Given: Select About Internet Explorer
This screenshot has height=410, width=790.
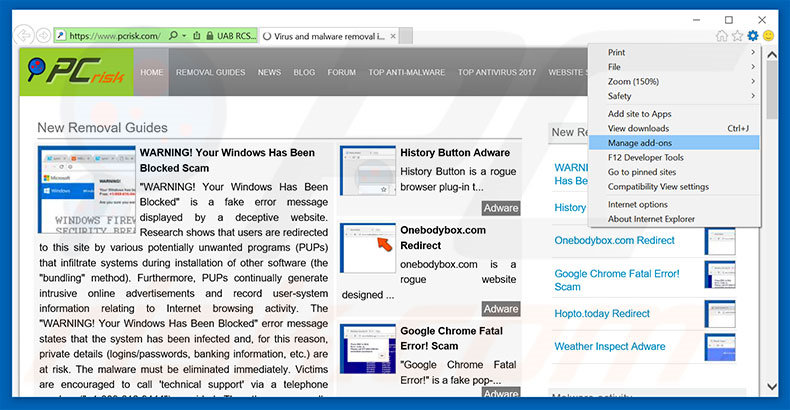Looking at the screenshot, I should tap(674, 219).
